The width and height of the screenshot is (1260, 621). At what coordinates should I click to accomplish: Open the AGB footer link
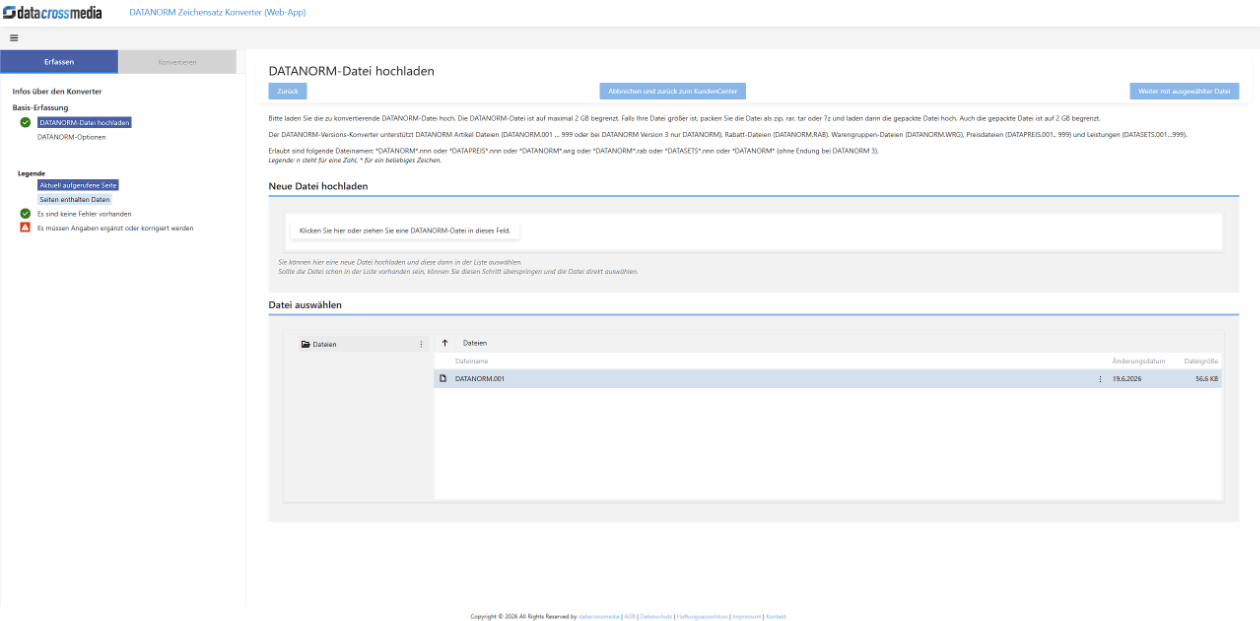coord(630,616)
